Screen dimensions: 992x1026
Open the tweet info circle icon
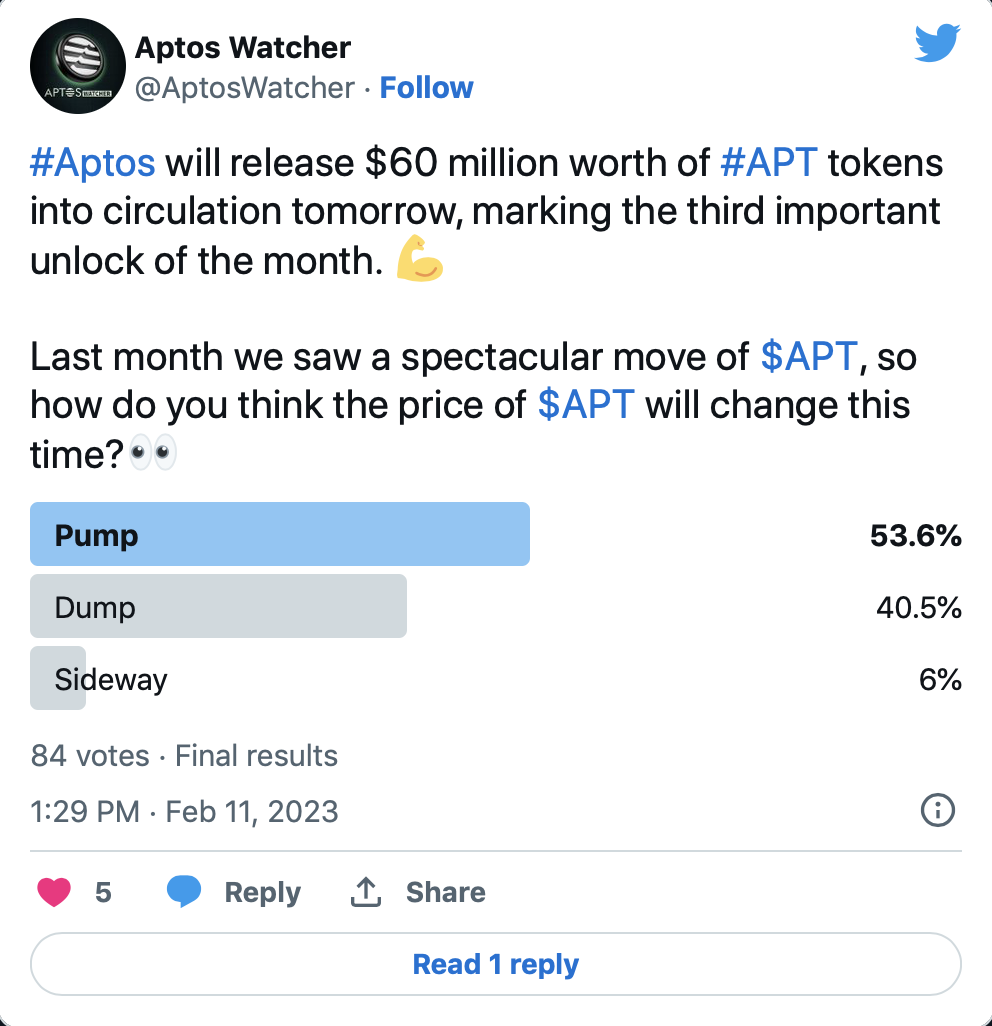coord(938,810)
